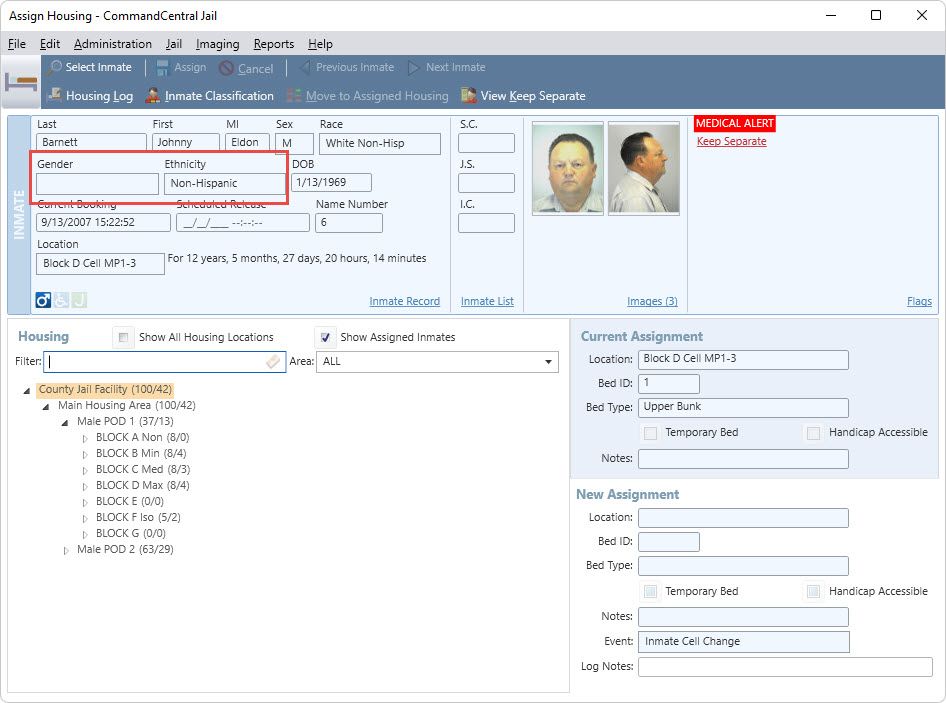Expand the BLOCK D Max tree node
The image size is (946, 703).
(85, 486)
